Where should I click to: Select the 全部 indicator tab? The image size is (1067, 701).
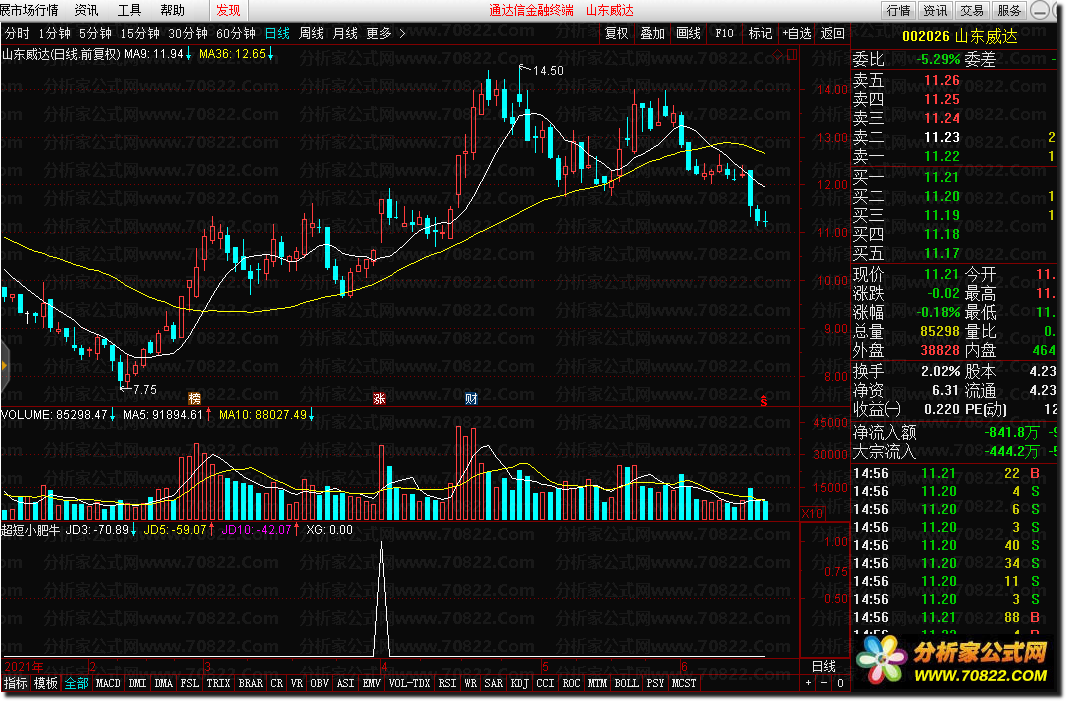pos(76,683)
